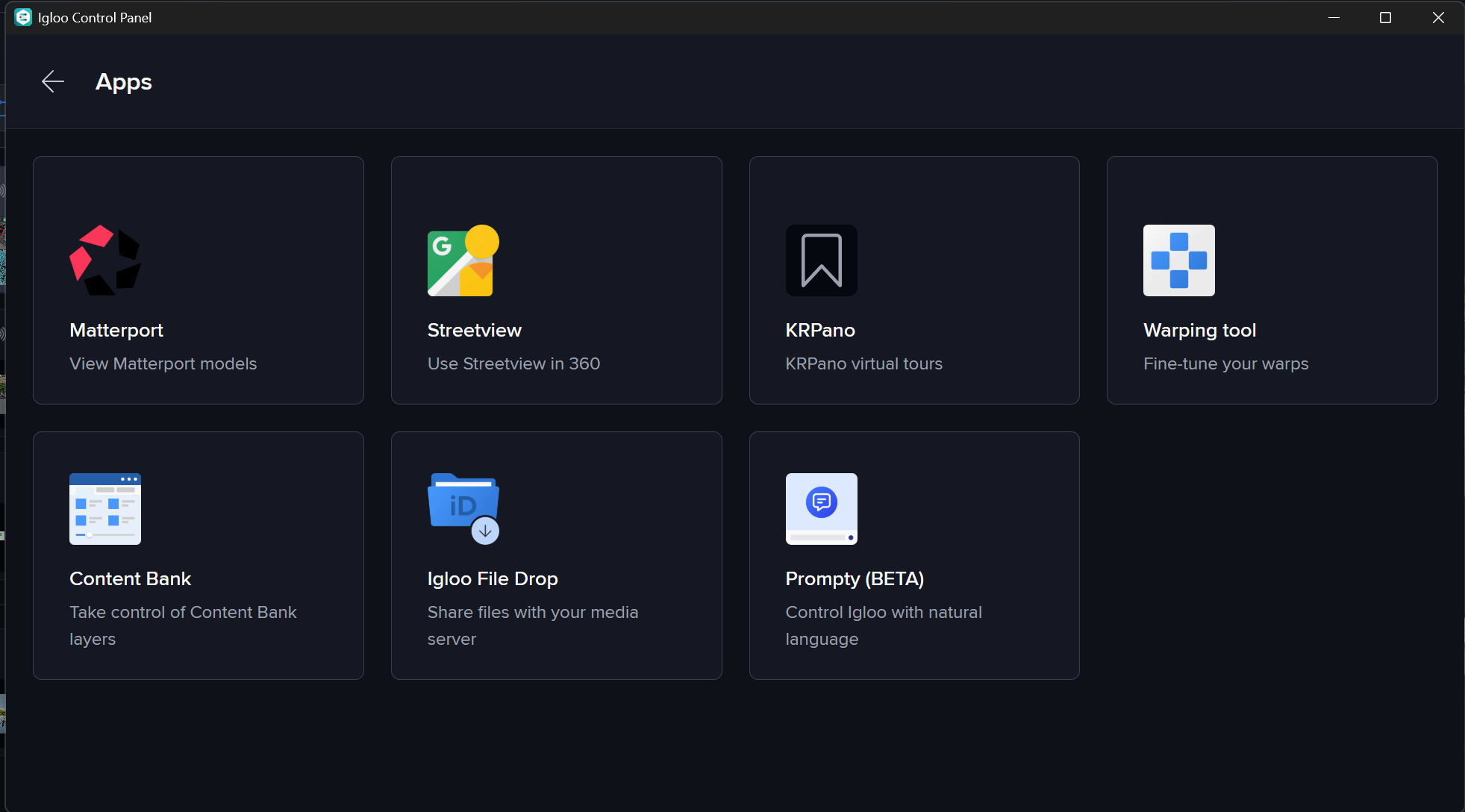Select the KRPano virtual tours description
The height and width of the screenshot is (812, 1465).
[863, 363]
